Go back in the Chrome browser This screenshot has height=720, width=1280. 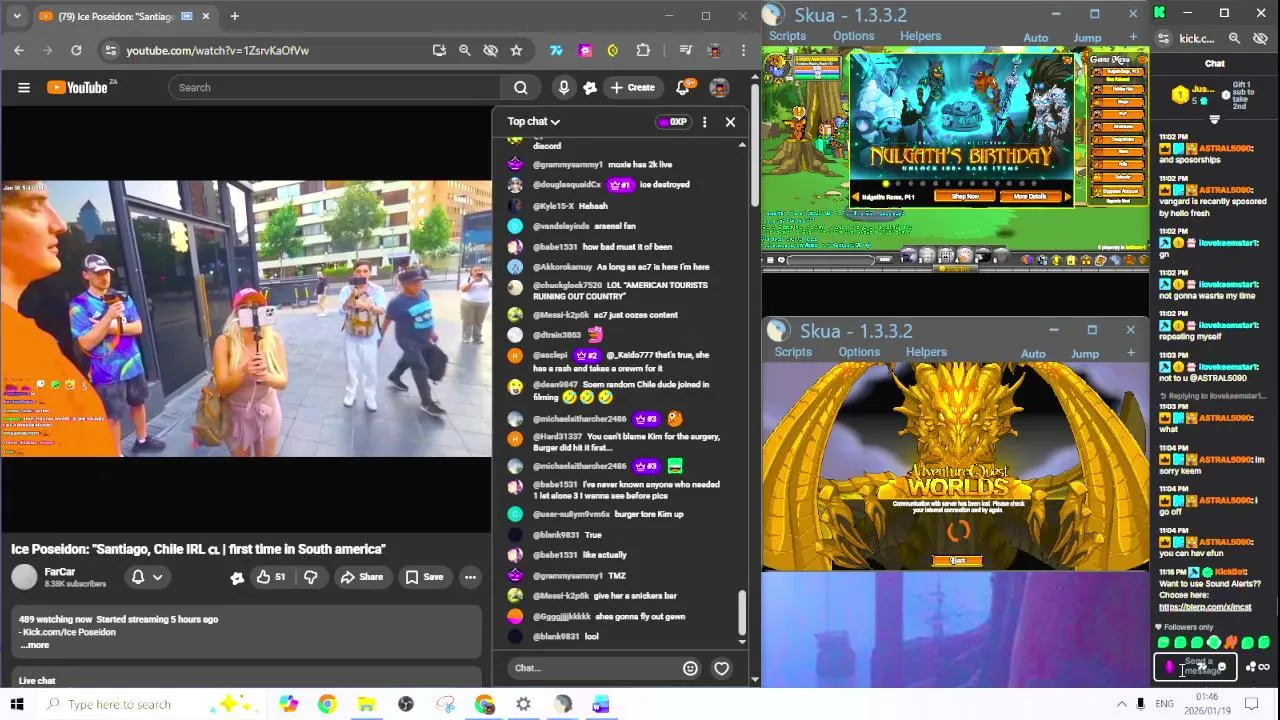pyautogui.click(x=19, y=50)
